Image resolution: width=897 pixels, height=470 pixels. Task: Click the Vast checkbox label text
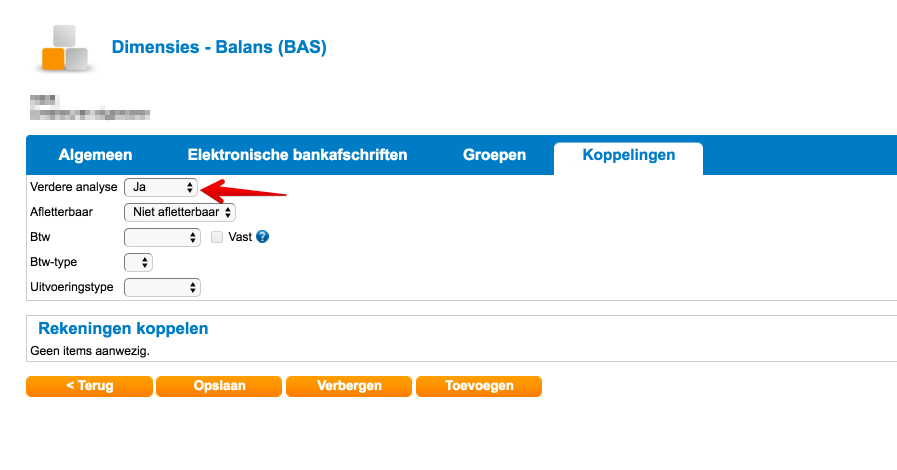[240, 237]
